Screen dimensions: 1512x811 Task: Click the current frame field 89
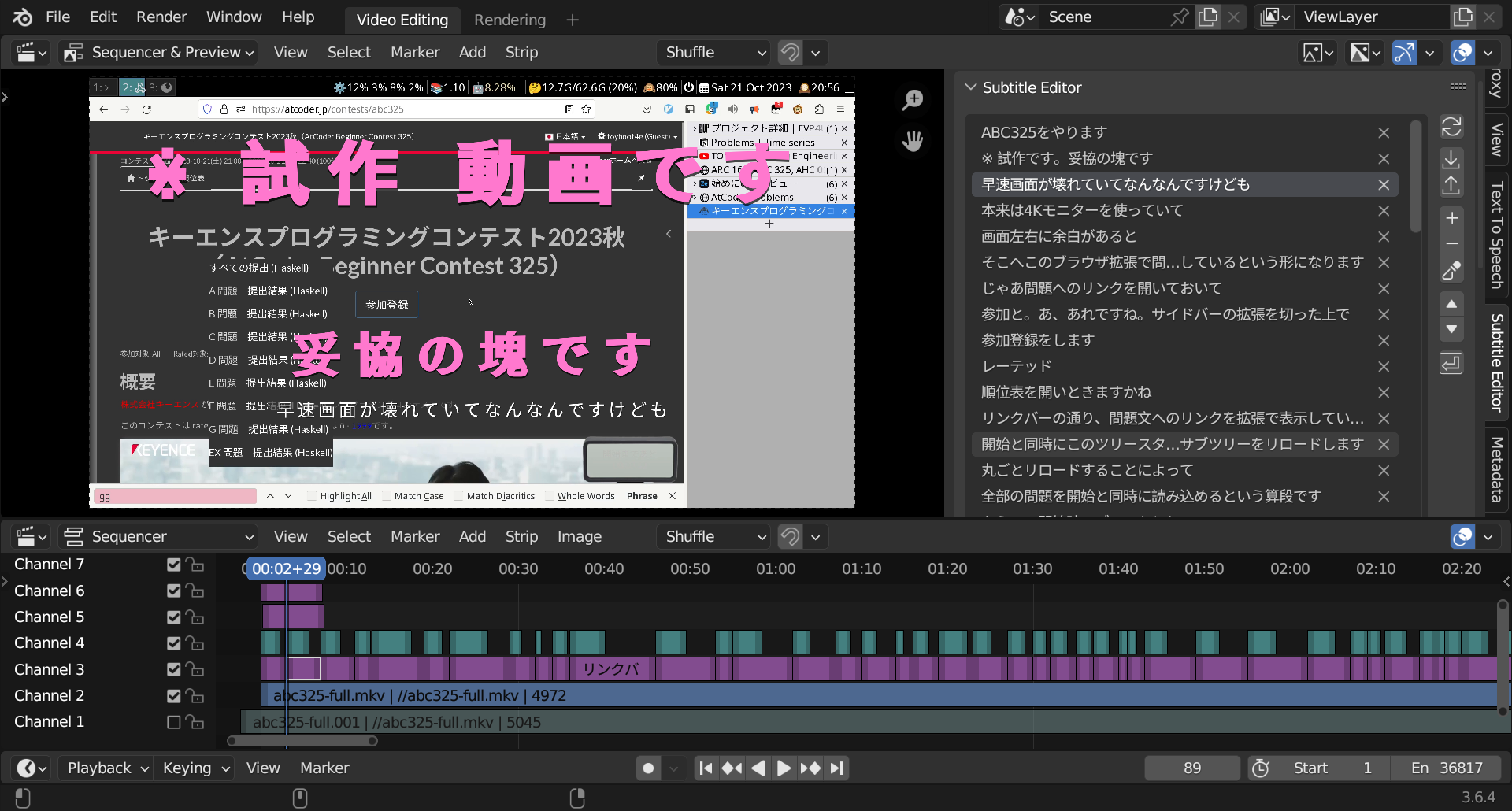coord(1192,768)
